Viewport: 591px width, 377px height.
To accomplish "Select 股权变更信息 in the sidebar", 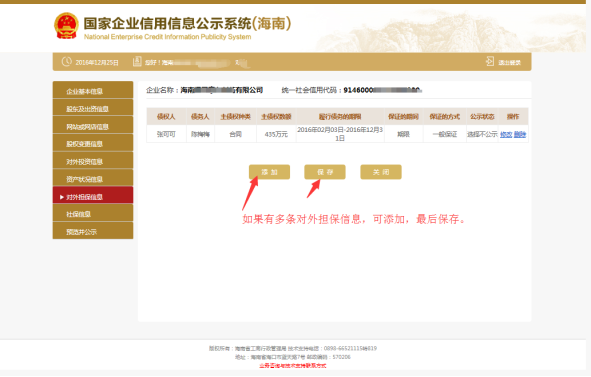I will [x=93, y=144].
